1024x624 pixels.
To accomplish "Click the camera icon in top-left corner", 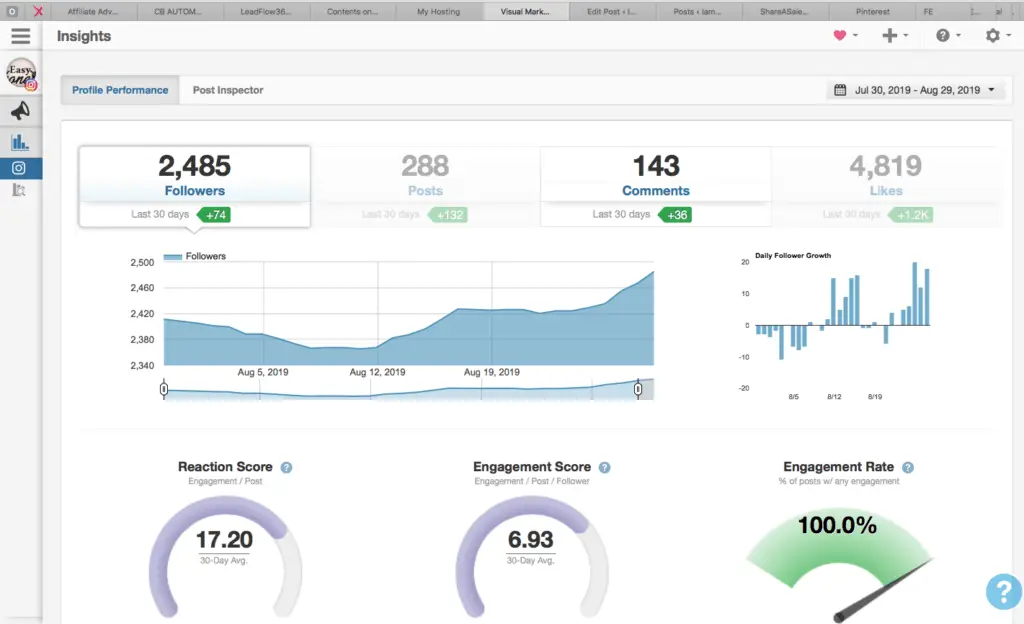I will pyautogui.click(x=12, y=11).
